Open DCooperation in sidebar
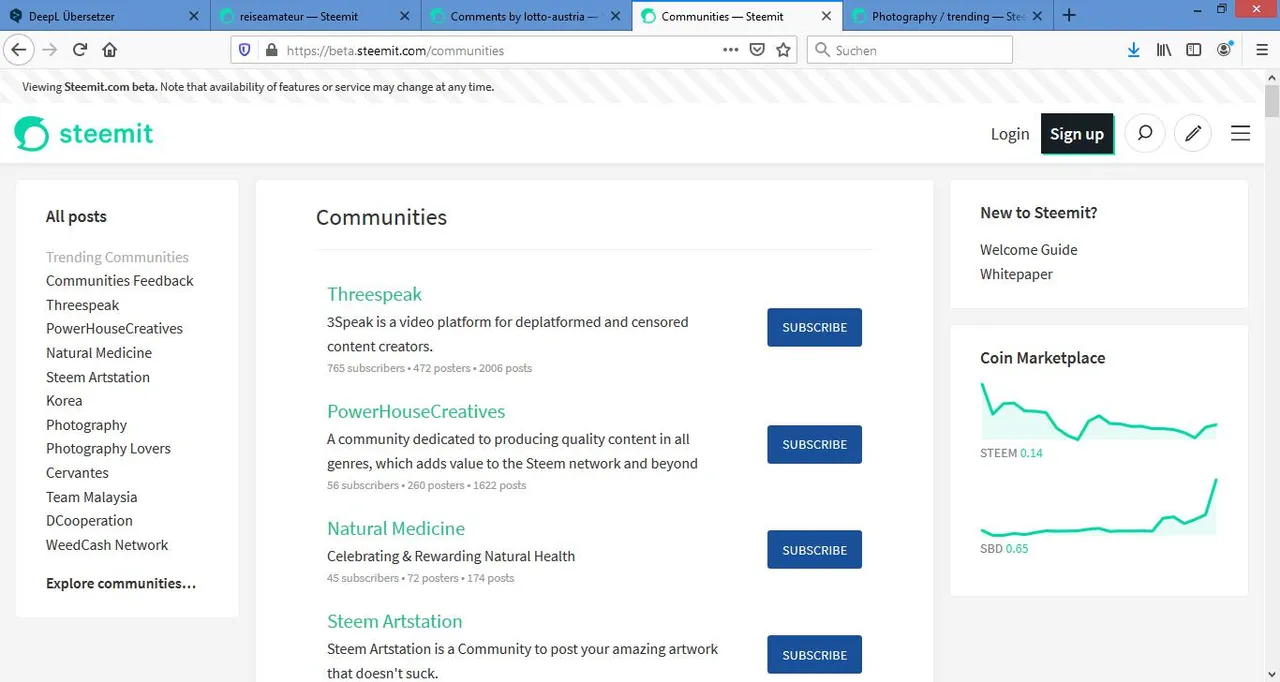This screenshot has height=682, width=1280. pyautogui.click(x=89, y=521)
